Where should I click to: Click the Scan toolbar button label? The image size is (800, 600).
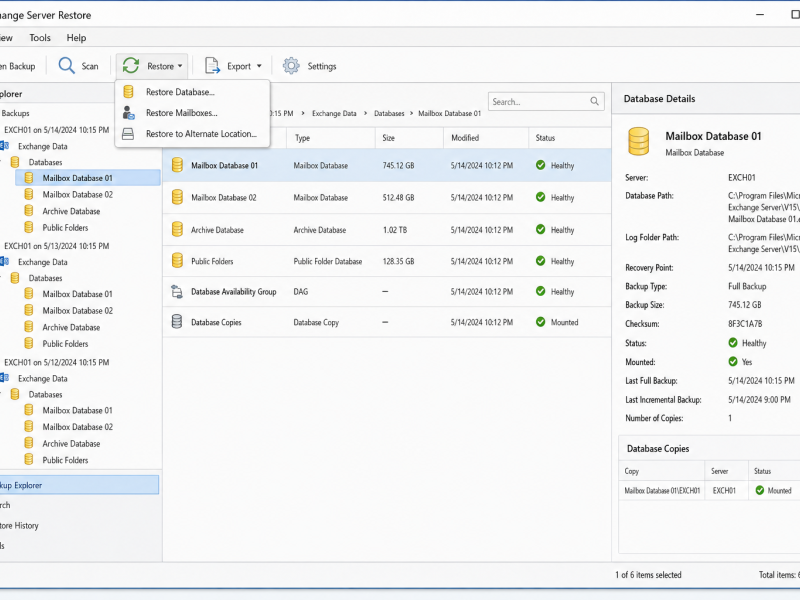(x=90, y=66)
